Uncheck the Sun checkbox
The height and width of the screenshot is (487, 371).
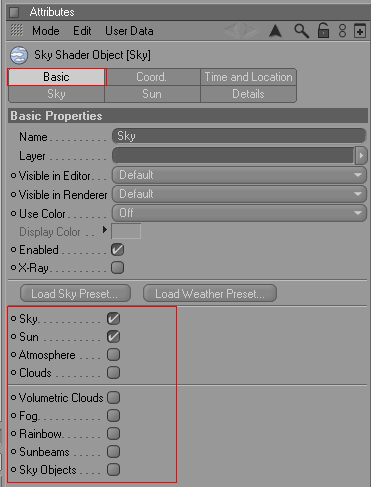pos(113,336)
